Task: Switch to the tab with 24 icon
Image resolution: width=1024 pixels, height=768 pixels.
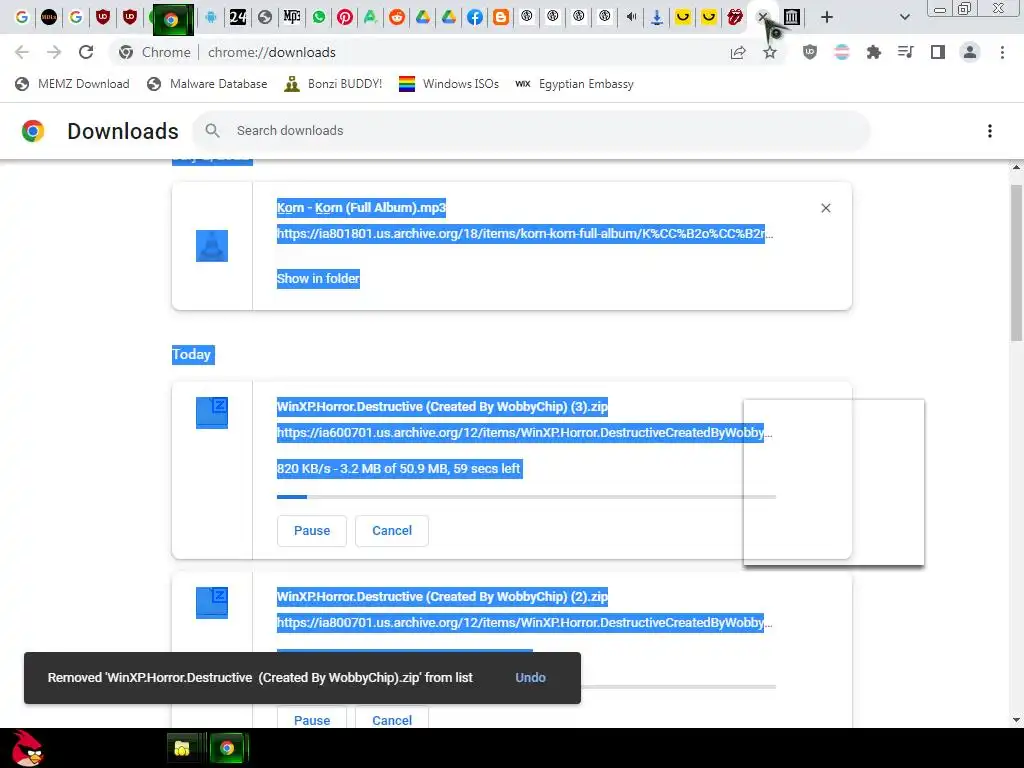Action: (x=238, y=17)
